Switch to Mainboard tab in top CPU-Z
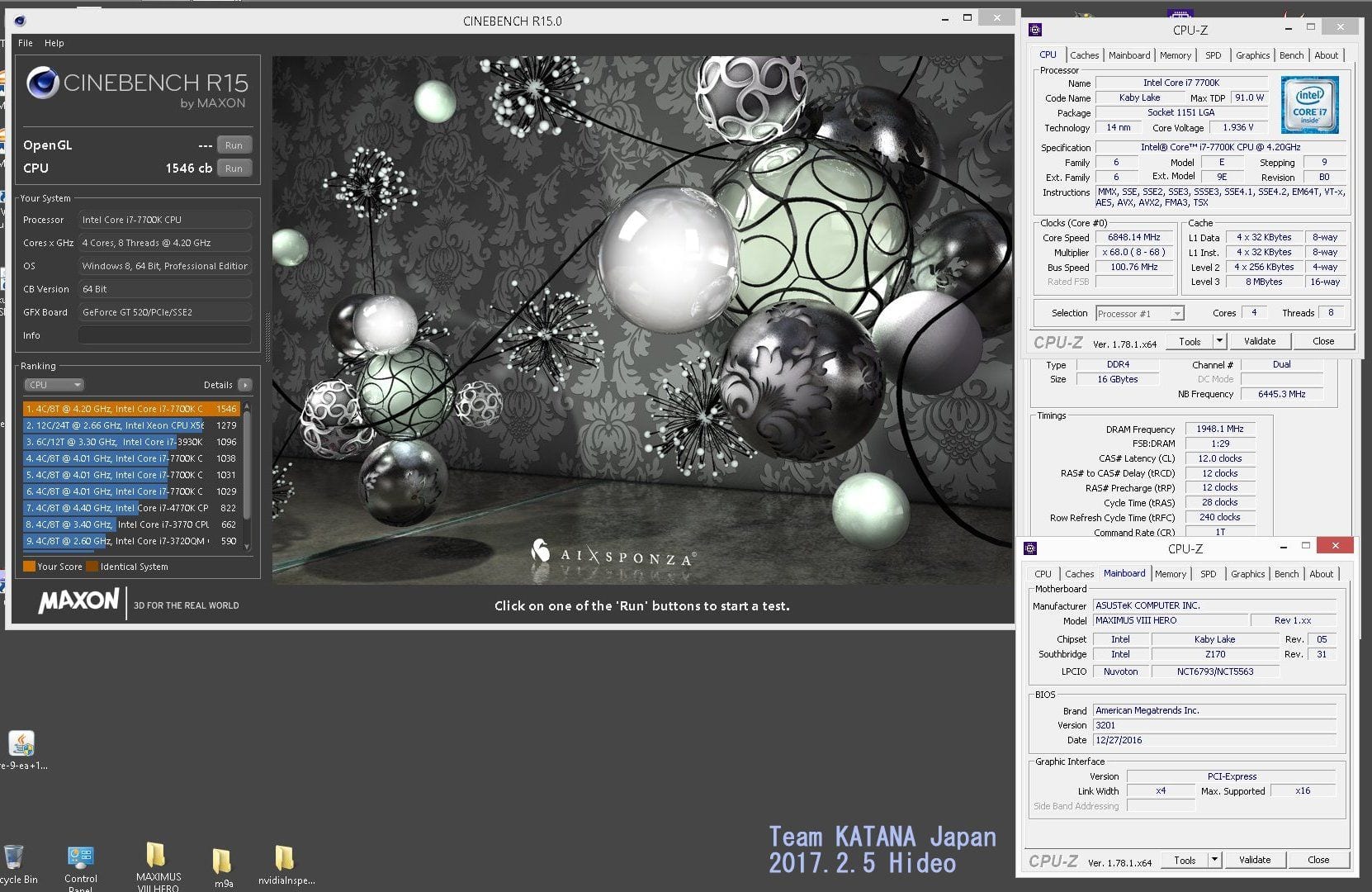 coord(1129,55)
